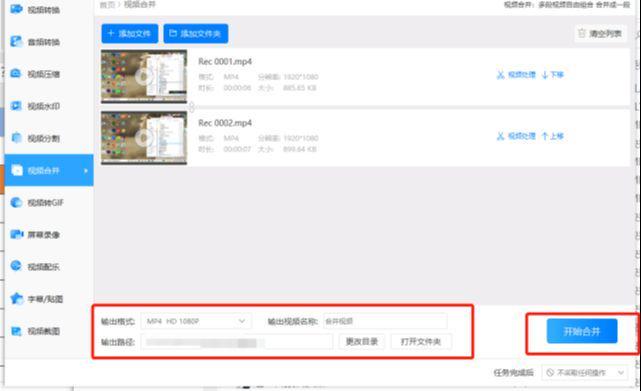641x391 pixels.
Task: Focus the 输出视频名称 name field
Action: 385,321
